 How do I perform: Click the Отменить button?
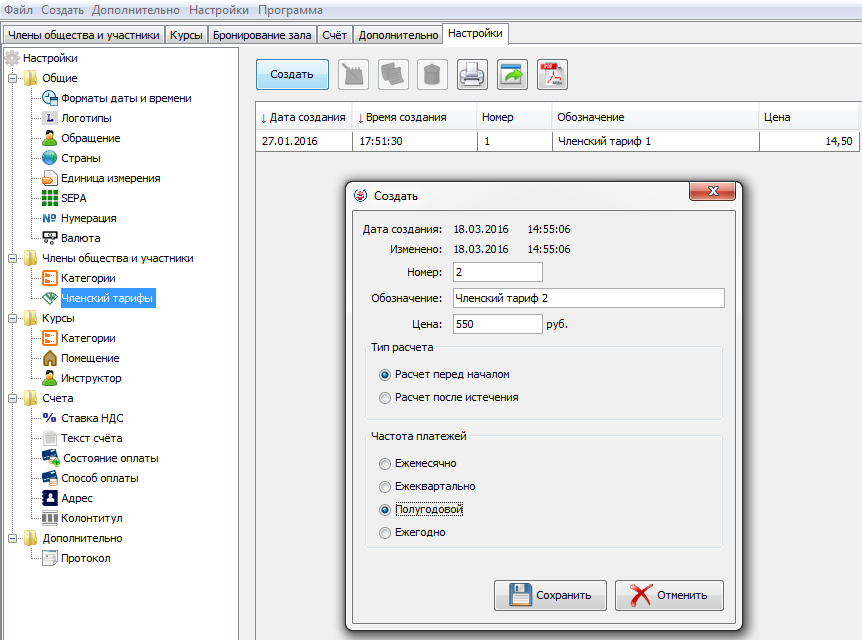(669, 595)
